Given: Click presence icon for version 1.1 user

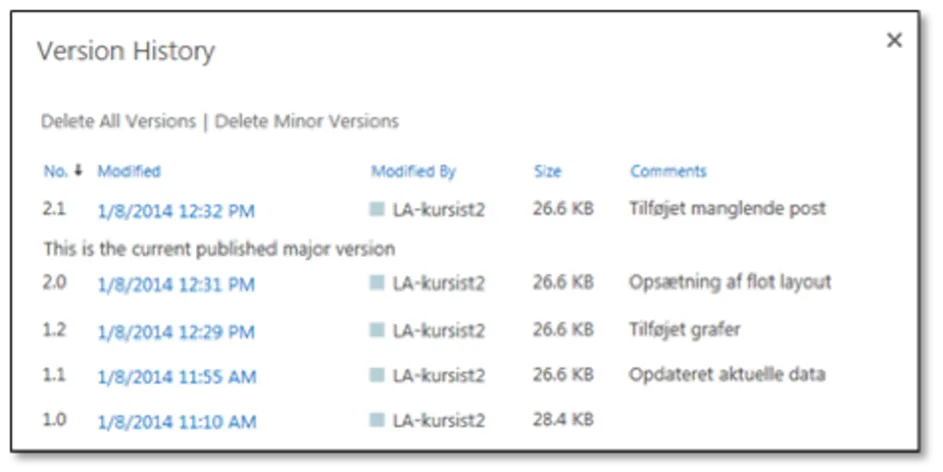Looking at the screenshot, I should tap(377, 375).
